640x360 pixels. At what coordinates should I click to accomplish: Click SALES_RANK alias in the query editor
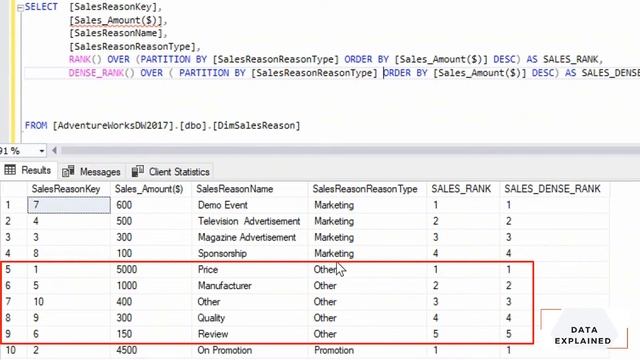point(570,60)
